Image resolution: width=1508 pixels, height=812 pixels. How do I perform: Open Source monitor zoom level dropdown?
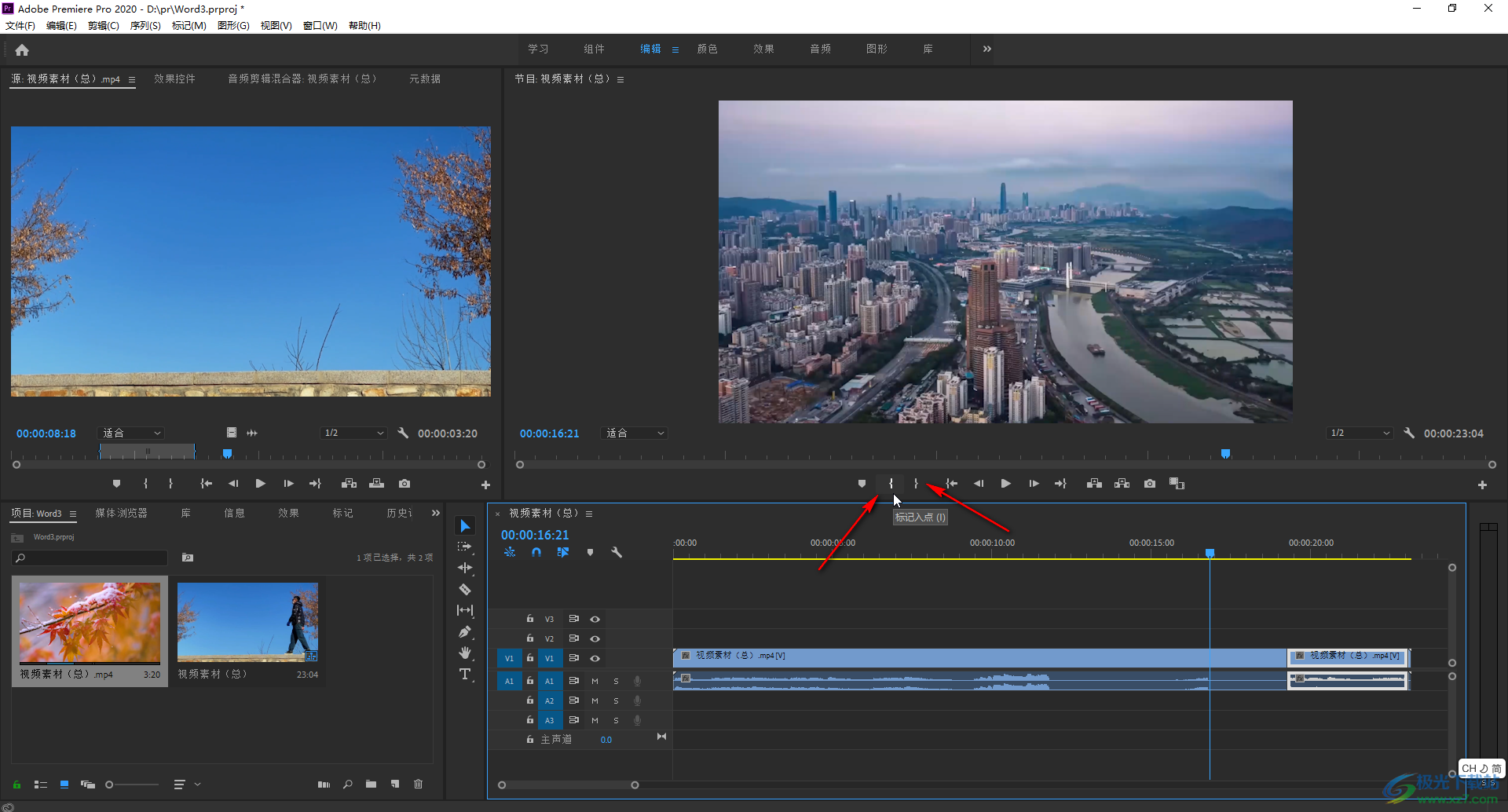[x=131, y=433]
